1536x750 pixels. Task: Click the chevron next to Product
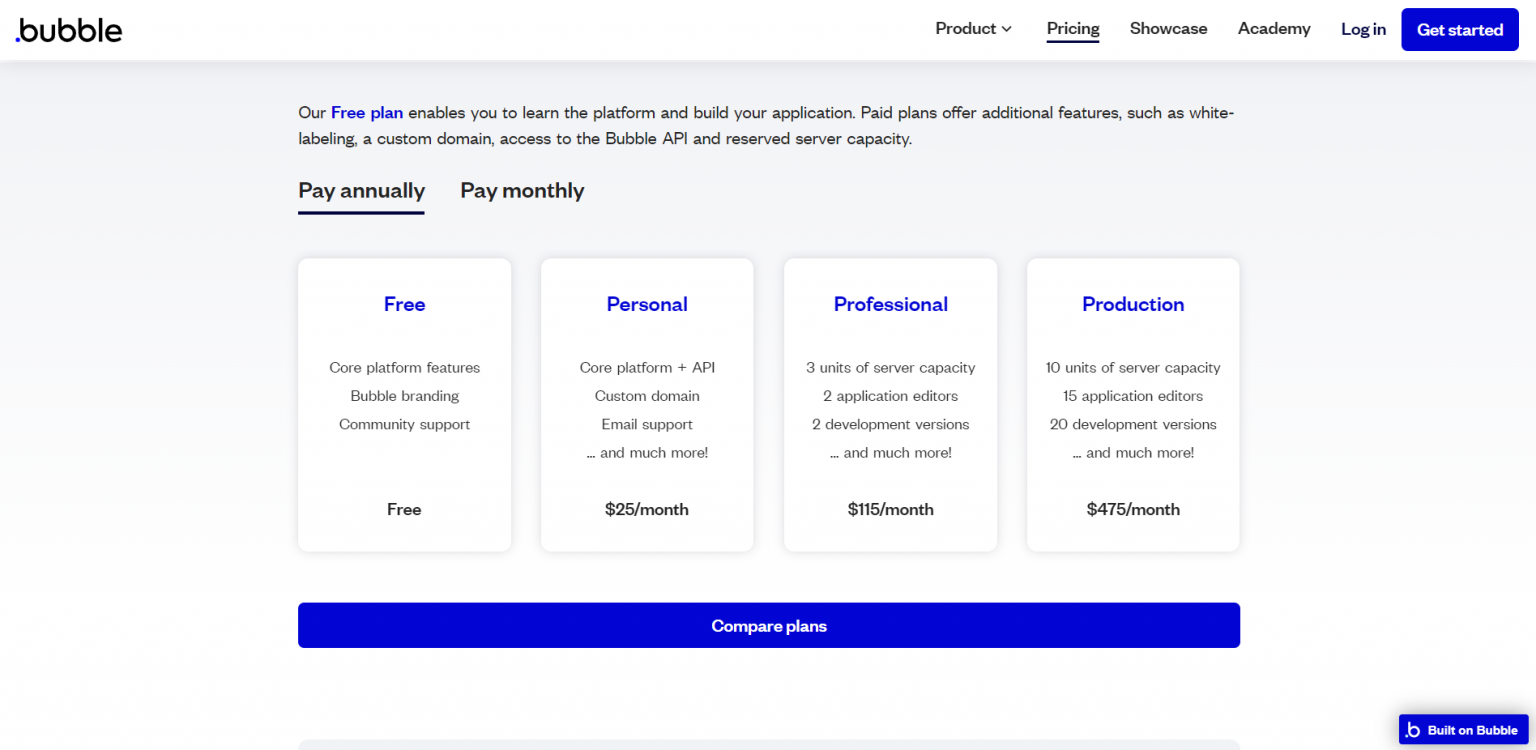pos(1007,29)
